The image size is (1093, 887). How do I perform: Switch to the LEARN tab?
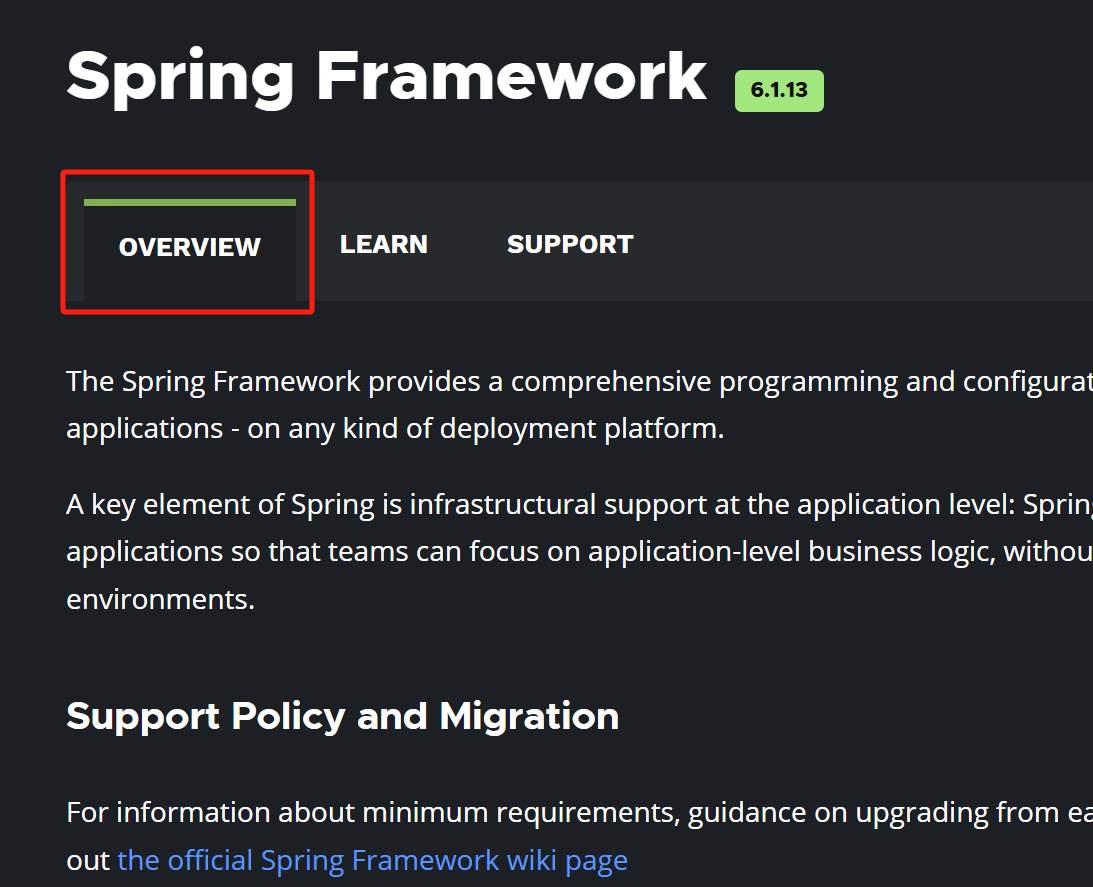pyautogui.click(x=383, y=245)
